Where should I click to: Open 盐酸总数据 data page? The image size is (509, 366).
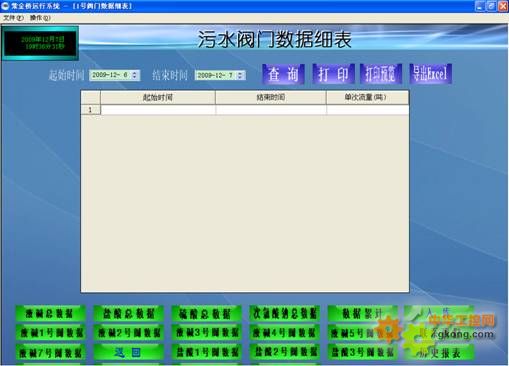pyautogui.click(x=128, y=313)
